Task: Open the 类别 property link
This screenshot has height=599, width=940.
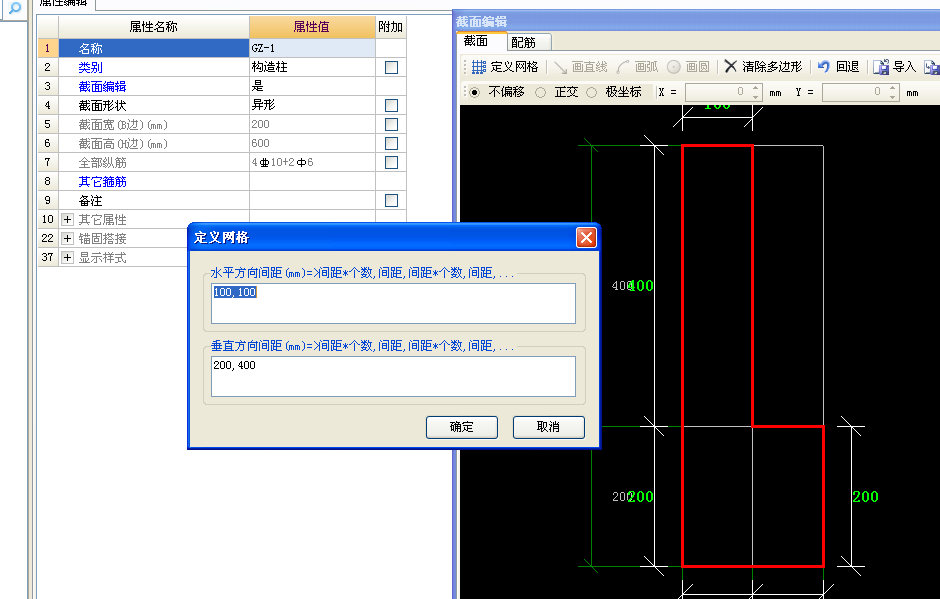Action: (91, 67)
